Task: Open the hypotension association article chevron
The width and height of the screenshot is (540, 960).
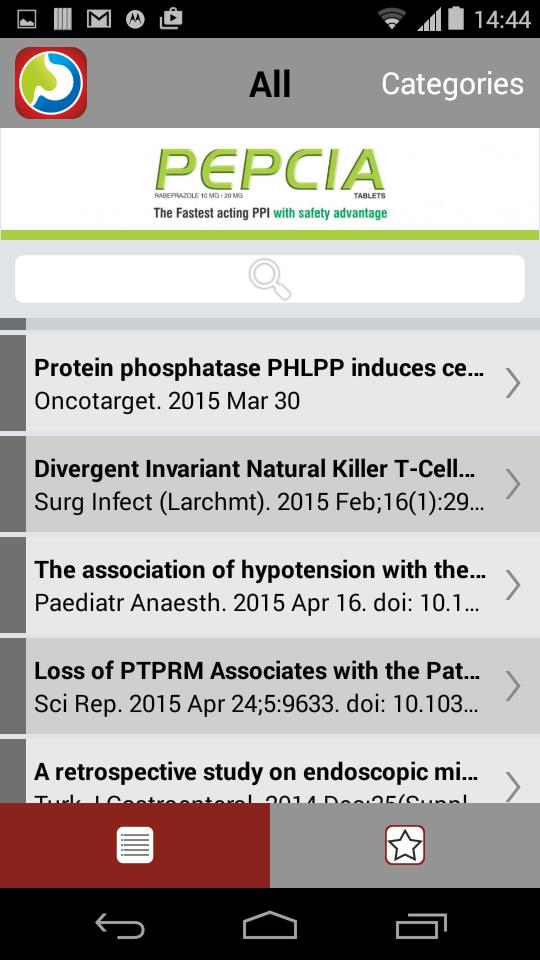Action: (x=512, y=585)
